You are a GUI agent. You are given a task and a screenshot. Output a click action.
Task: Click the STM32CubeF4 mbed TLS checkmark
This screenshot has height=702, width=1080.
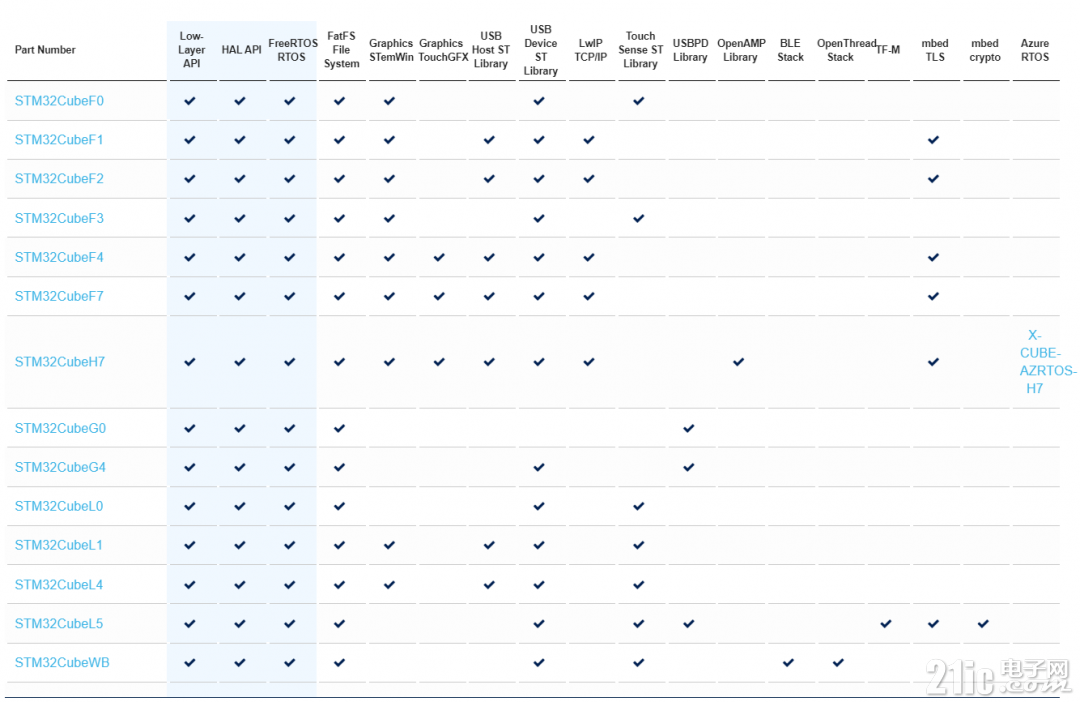pos(933,258)
